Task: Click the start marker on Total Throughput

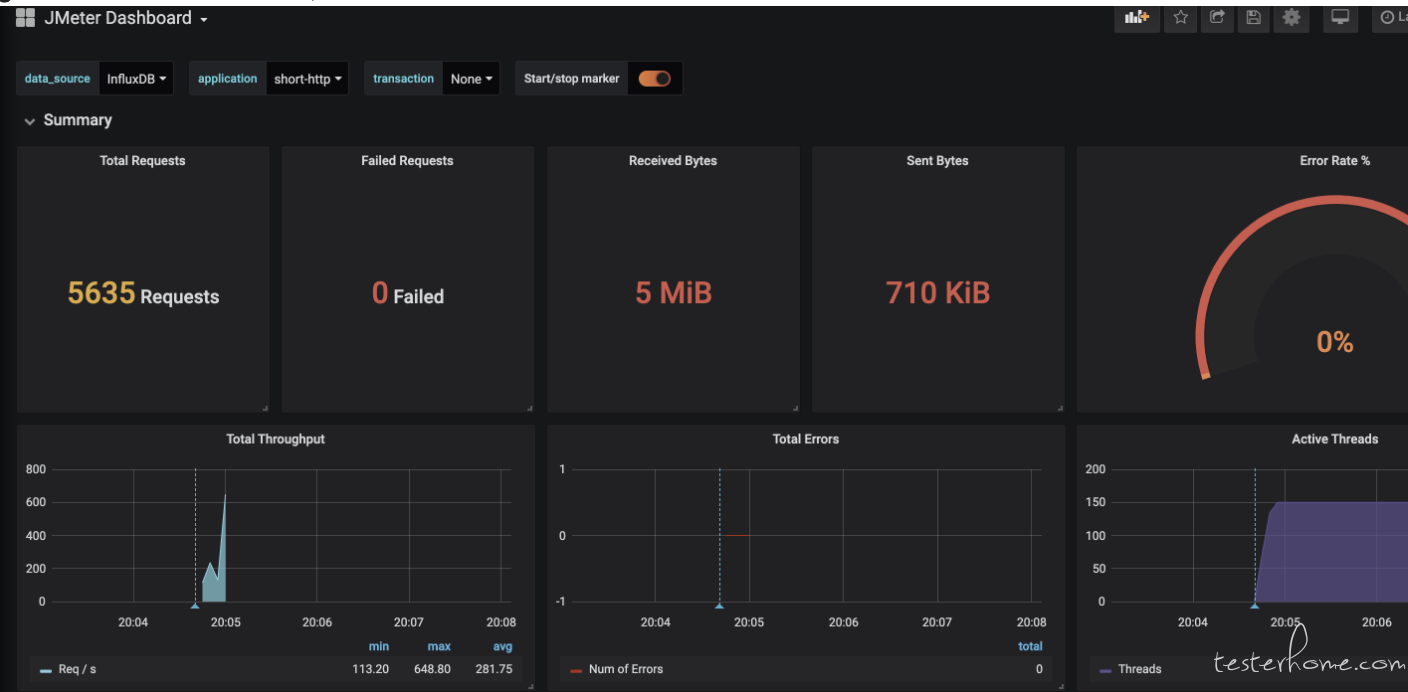Action: tap(195, 605)
